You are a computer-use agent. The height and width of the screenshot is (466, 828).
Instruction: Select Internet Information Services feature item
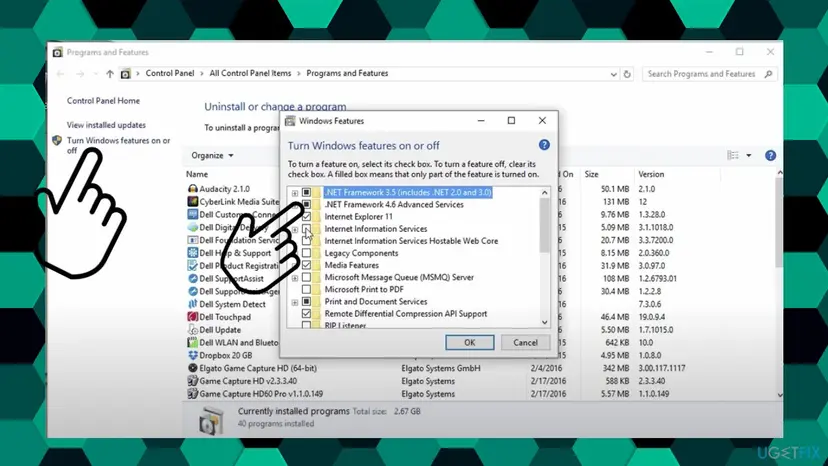tap(376, 229)
